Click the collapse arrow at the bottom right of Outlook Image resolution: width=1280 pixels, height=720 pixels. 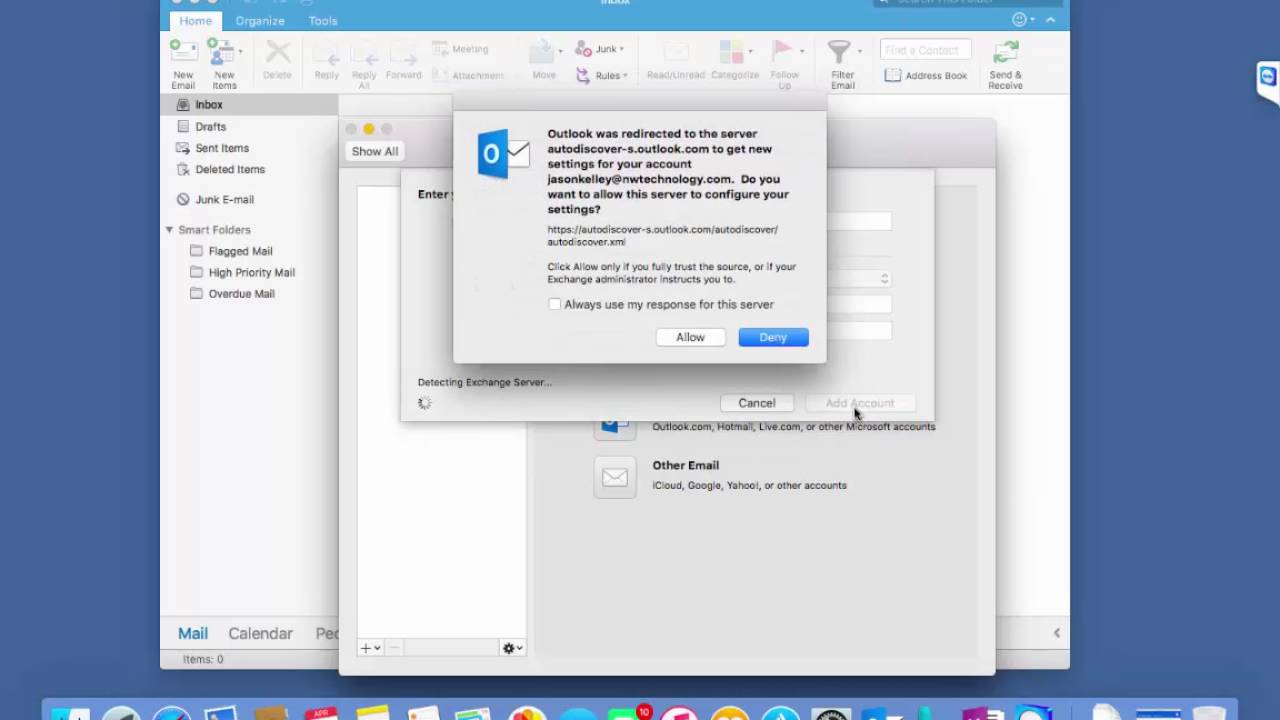1056,633
